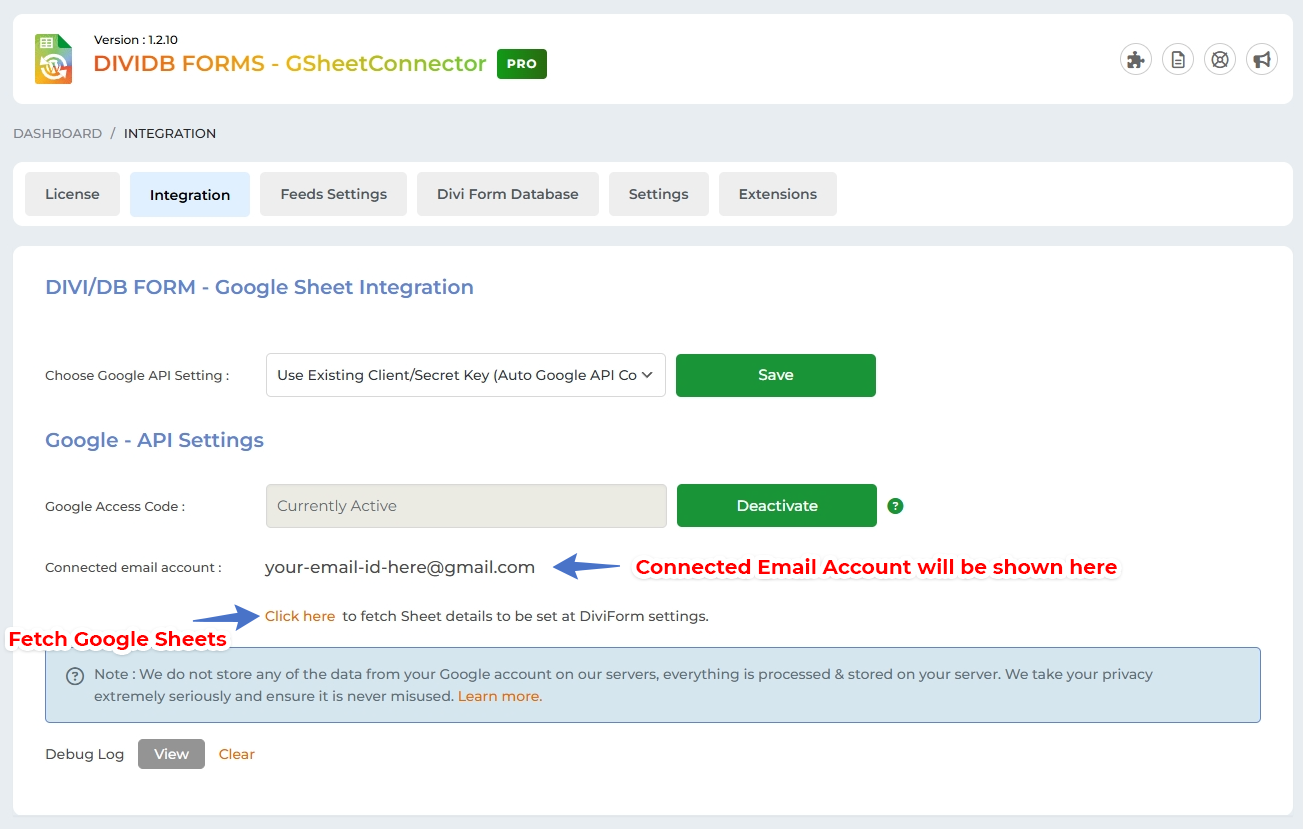Open the documentation page icon
This screenshot has height=829, width=1303.
tap(1177, 60)
